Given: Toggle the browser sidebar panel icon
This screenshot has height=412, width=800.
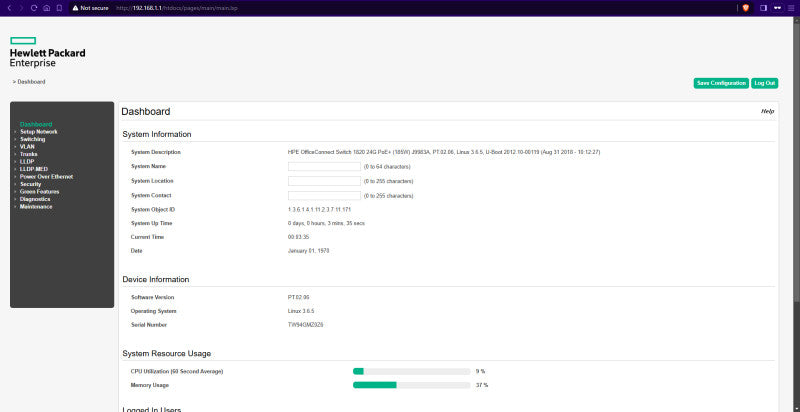Looking at the screenshot, I should pos(763,8).
